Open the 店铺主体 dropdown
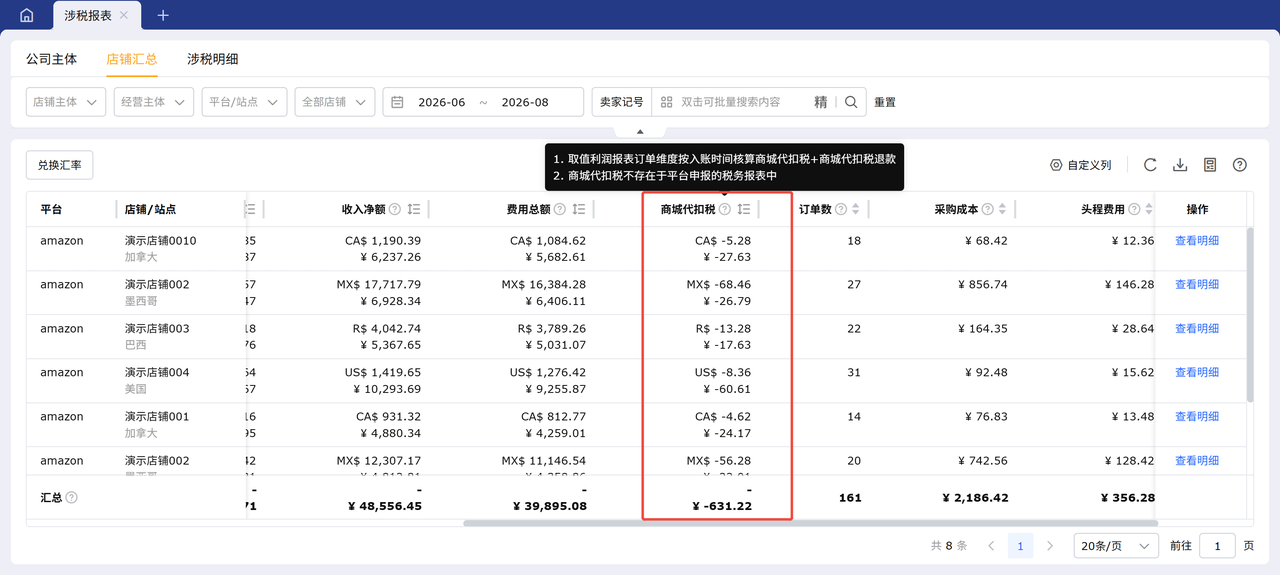 point(66,102)
